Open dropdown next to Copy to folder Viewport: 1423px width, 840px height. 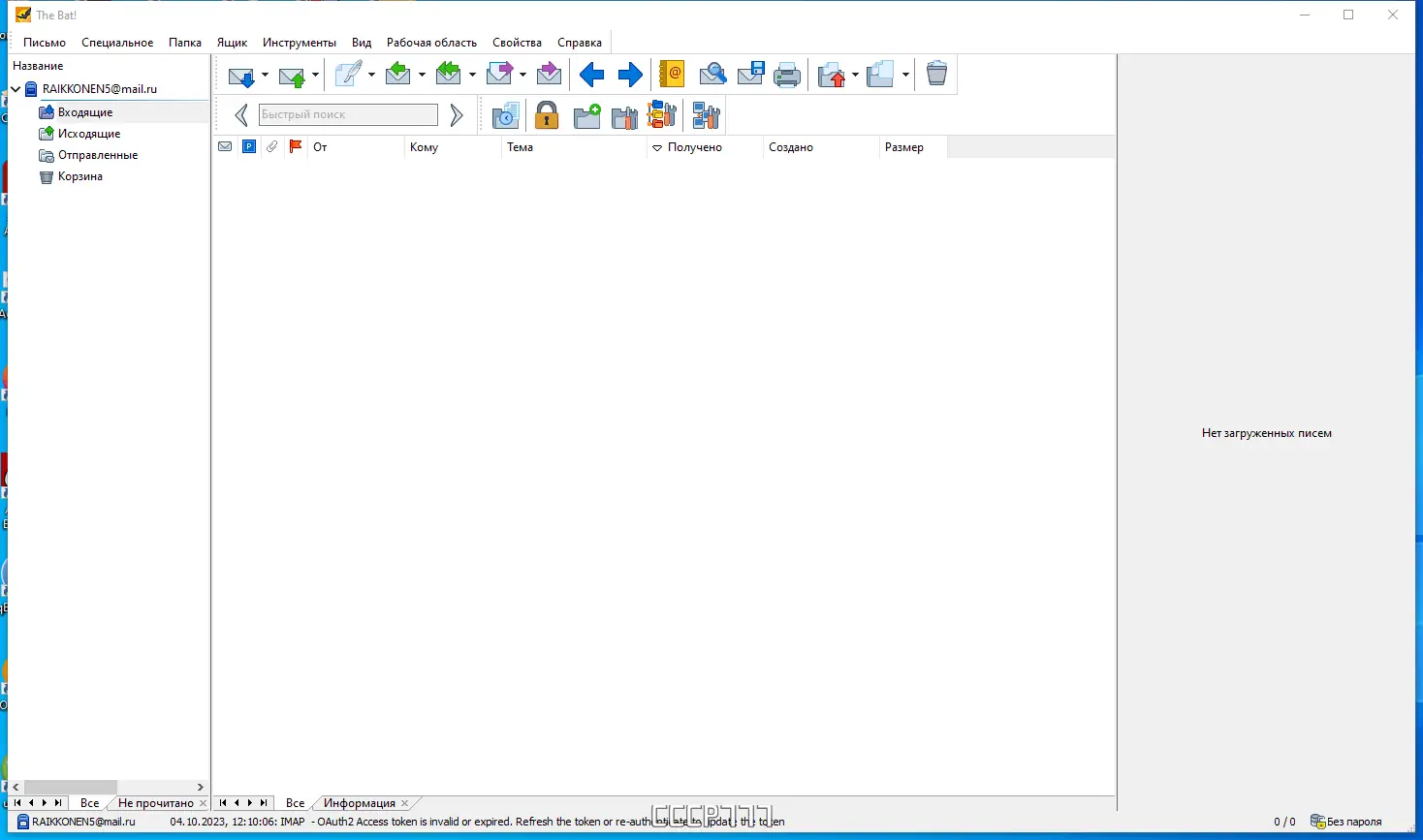click(905, 75)
